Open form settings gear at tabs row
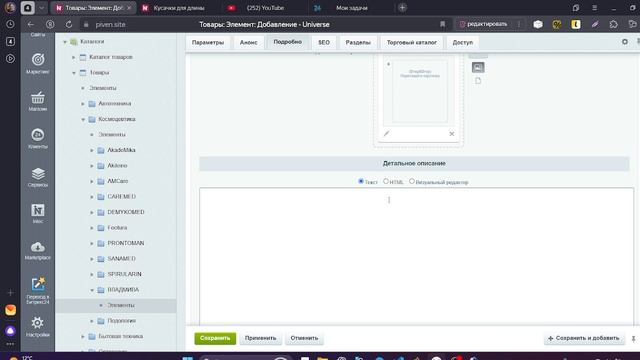640x360 pixels. pyautogui.click(x=625, y=42)
